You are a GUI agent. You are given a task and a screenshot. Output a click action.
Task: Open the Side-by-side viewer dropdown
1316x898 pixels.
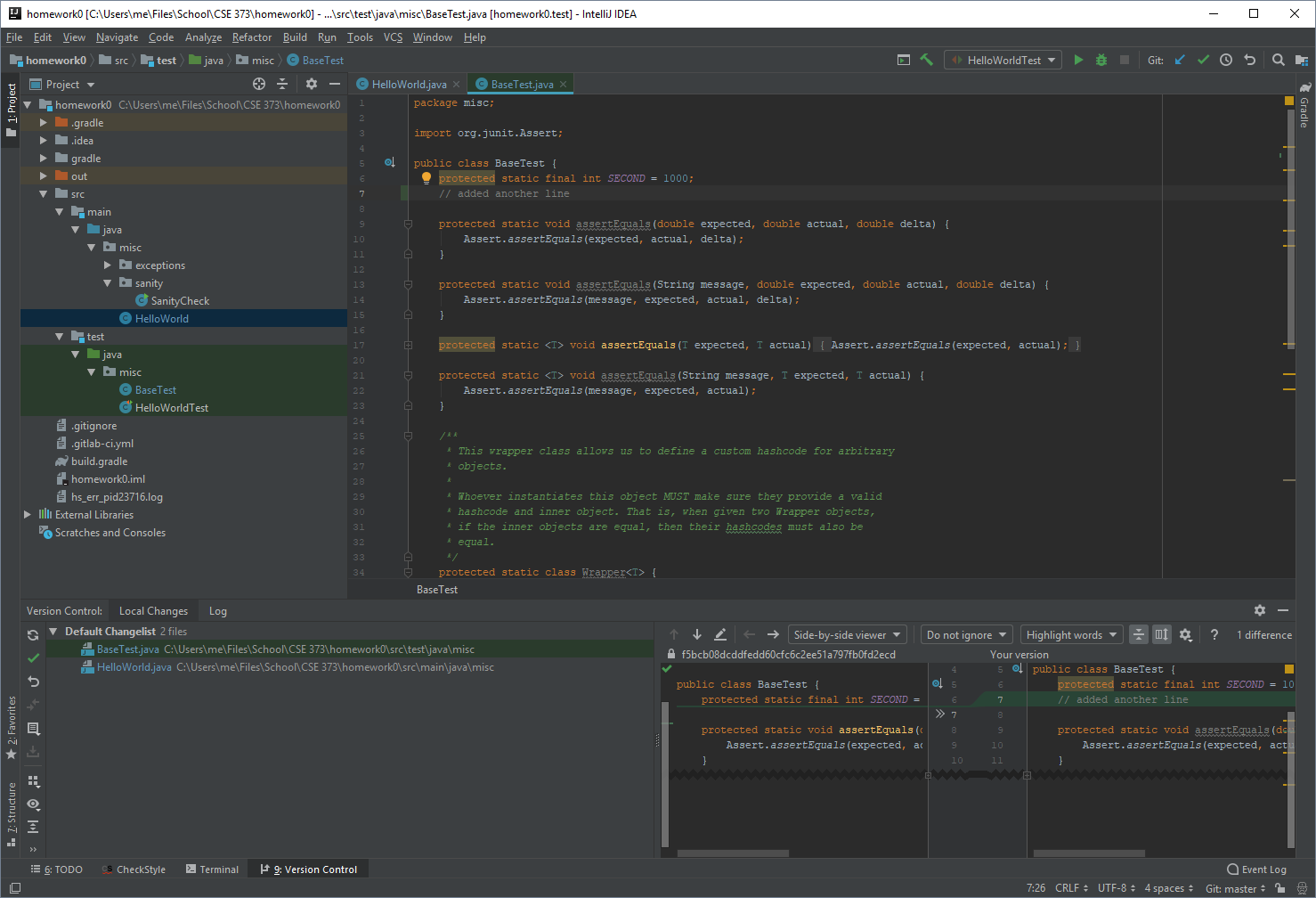point(847,634)
